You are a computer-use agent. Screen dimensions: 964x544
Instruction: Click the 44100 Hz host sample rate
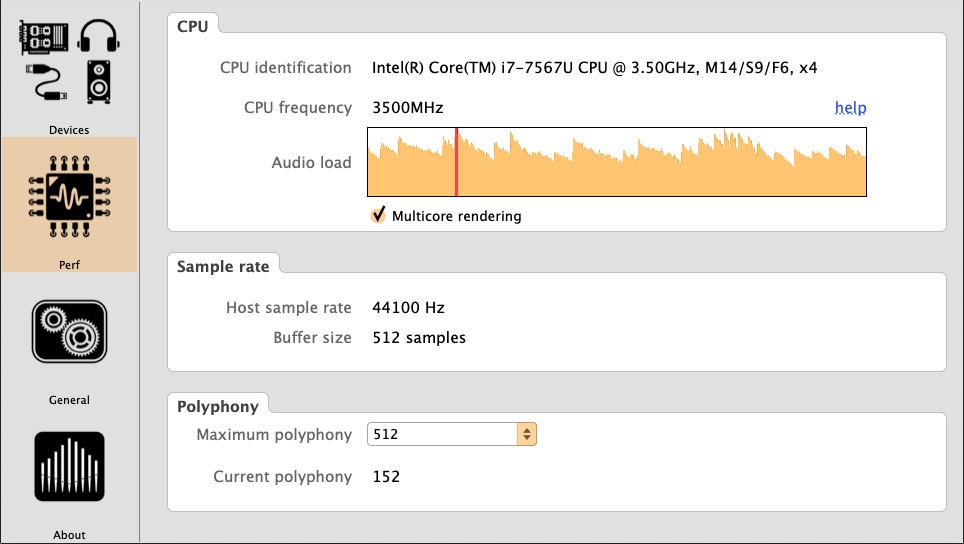pyautogui.click(x=408, y=307)
